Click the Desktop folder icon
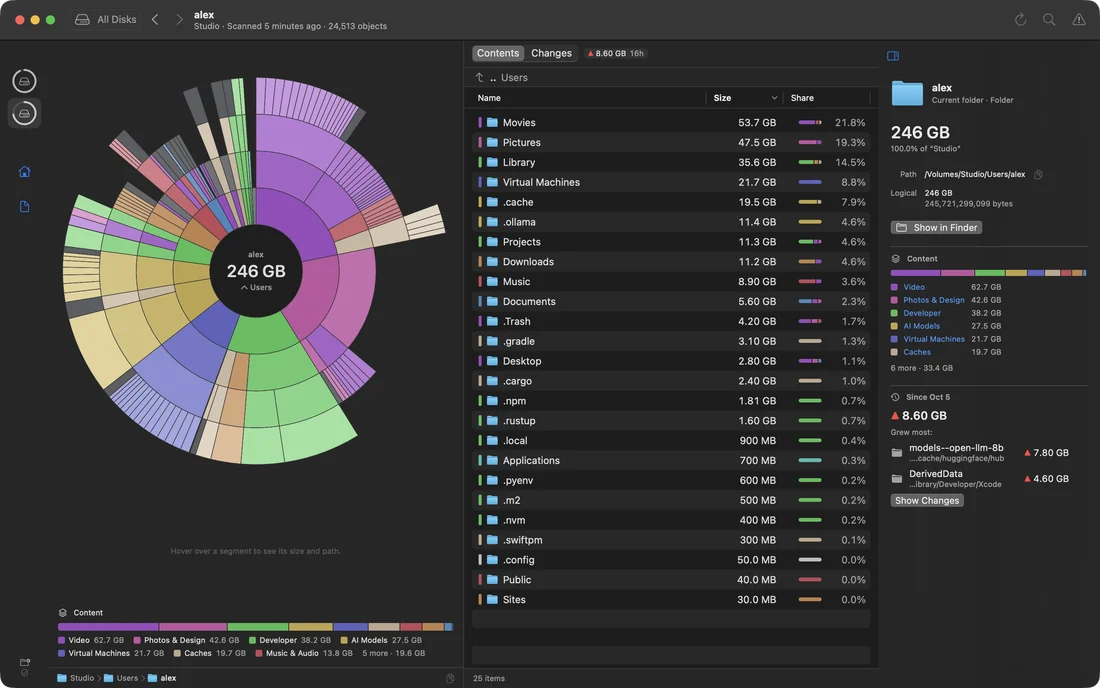1100x688 pixels. (492, 361)
